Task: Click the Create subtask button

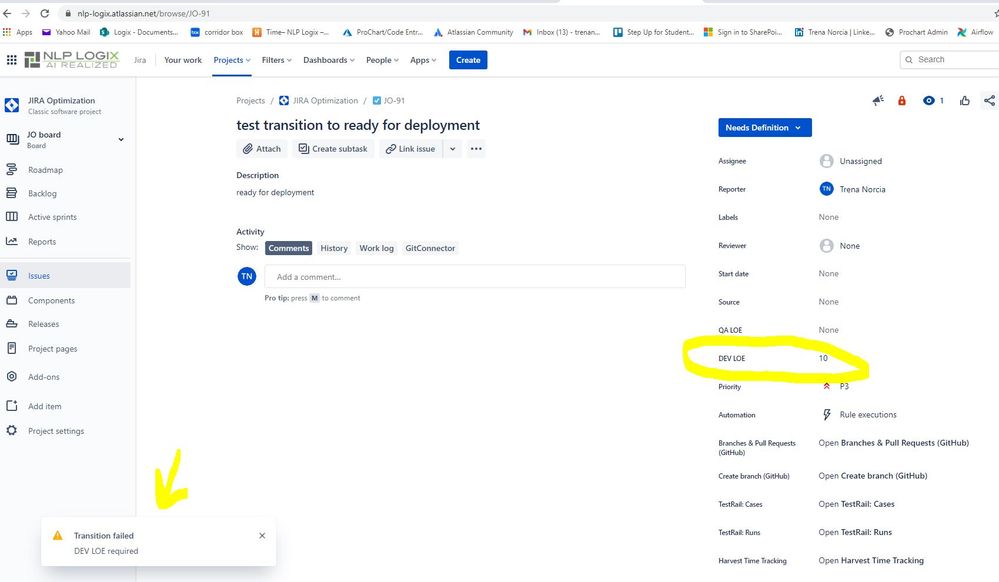Action: [333, 149]
